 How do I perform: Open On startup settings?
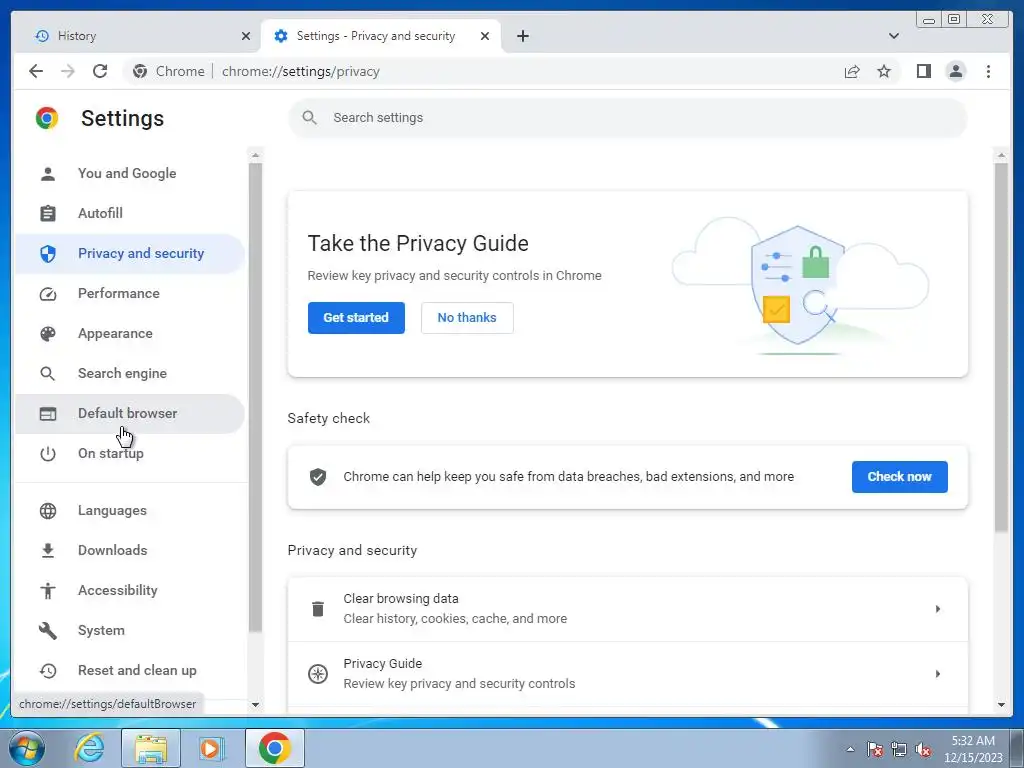point(130,453)
